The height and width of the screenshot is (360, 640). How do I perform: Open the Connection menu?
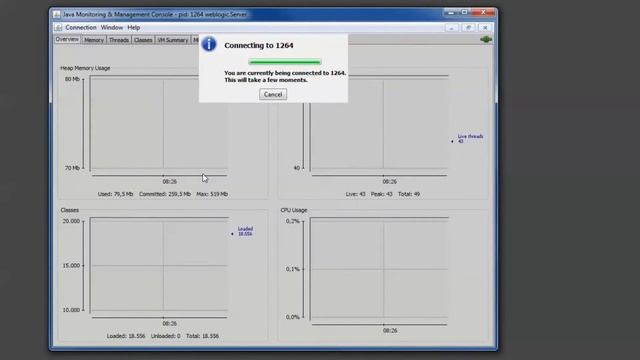[81, 27]
